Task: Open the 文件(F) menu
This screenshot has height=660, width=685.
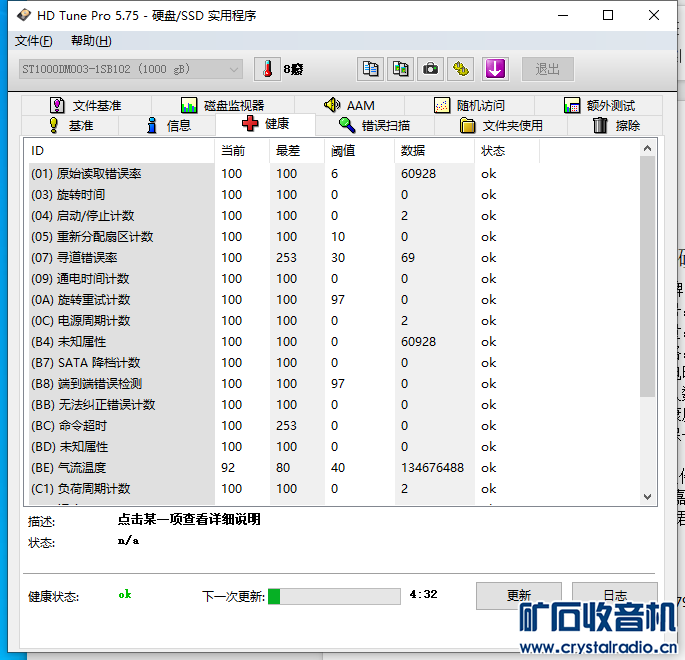Action: pos(34,41)
